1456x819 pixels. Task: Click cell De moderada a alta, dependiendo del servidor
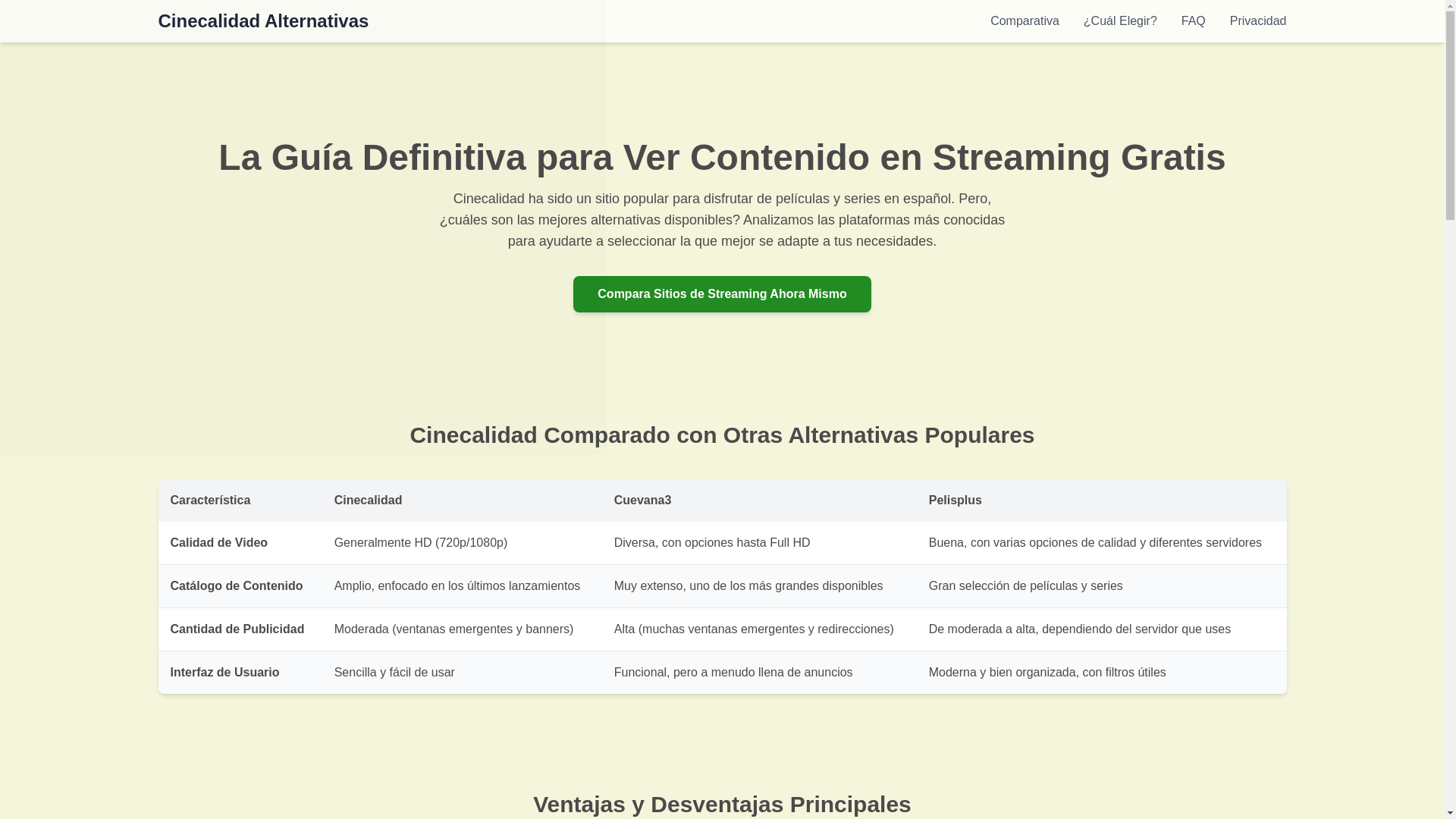click(x=1102, y=629)
